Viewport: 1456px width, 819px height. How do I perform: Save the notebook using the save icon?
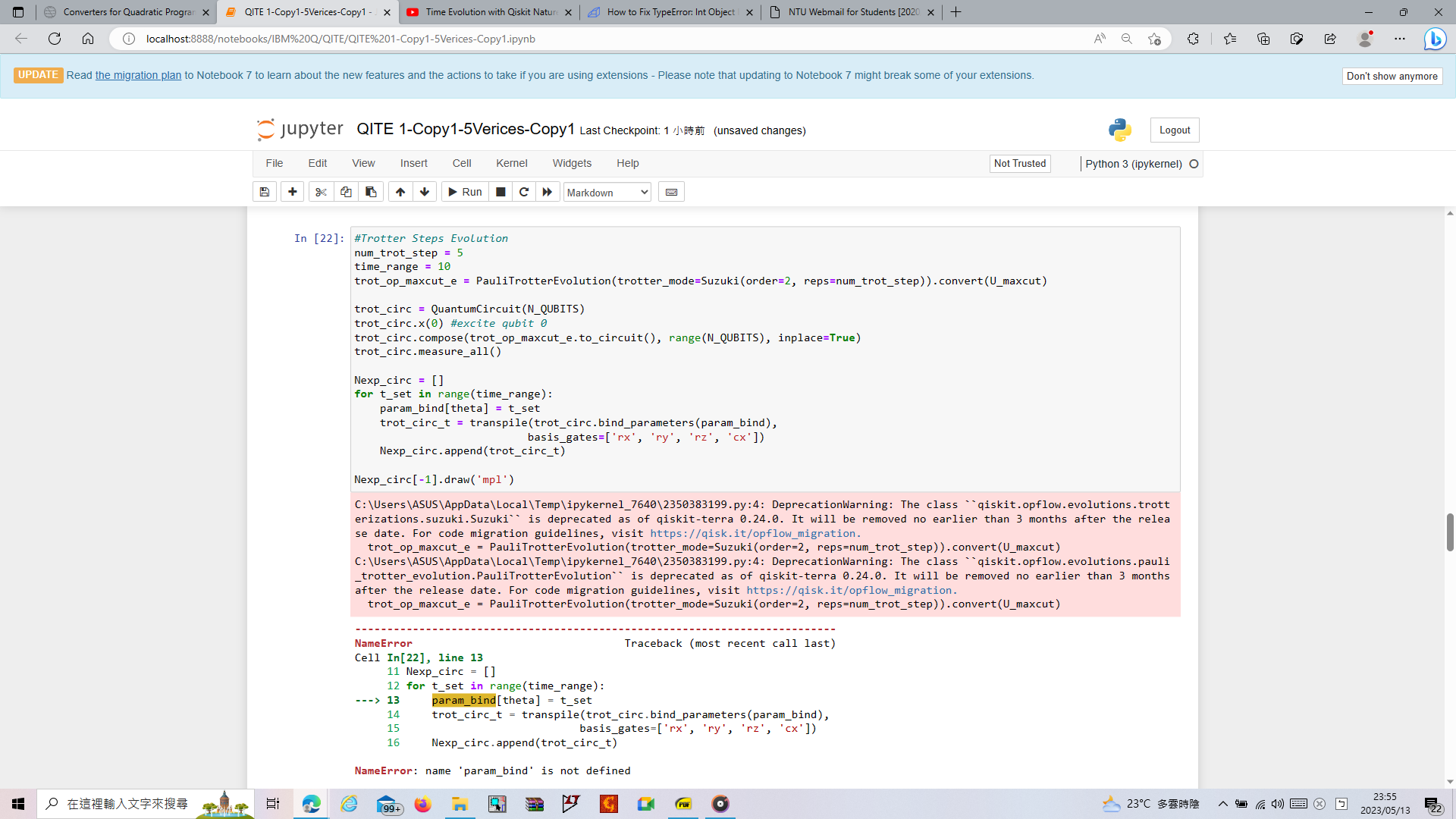click(x=264, y=191)
